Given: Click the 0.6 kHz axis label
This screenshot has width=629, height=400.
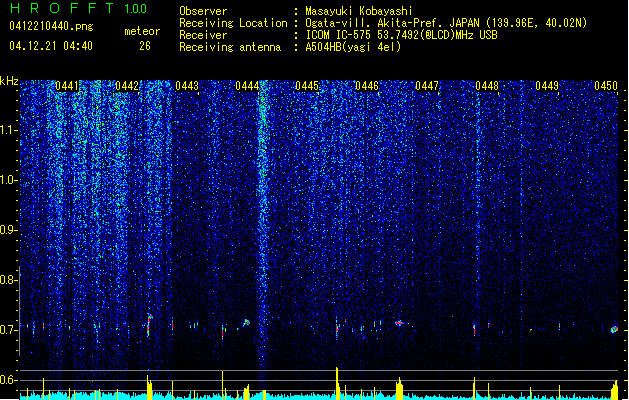Looking at the screenshot, I should [x=8, y=380].
